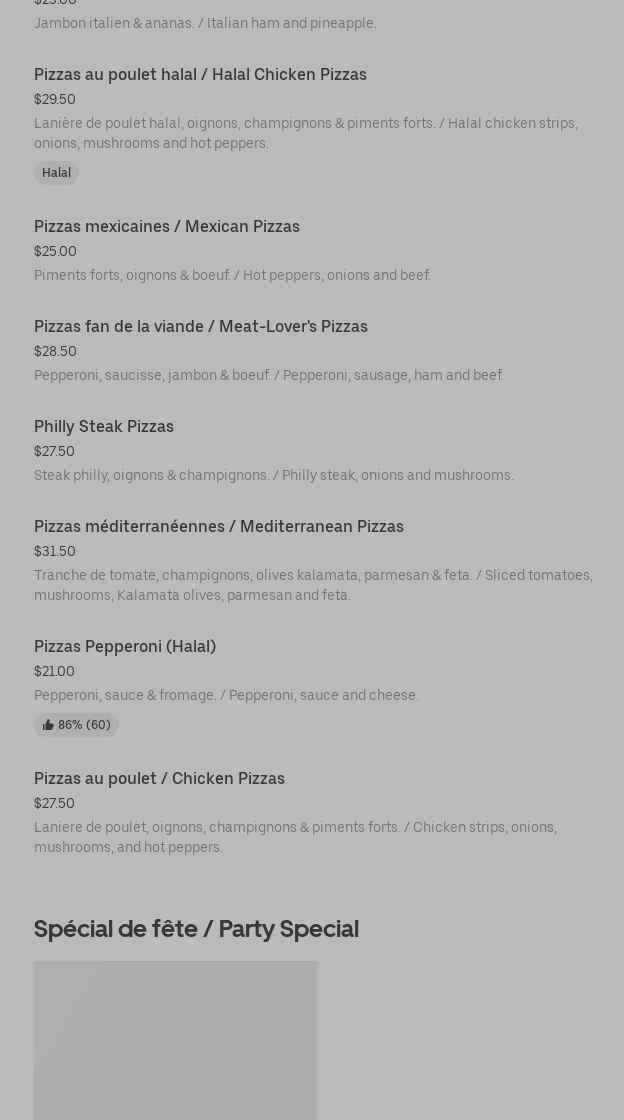Click the $21.00 Pepperoni pizza price
Viewport: 624px width, 1120px height.
tap(54, 672)
